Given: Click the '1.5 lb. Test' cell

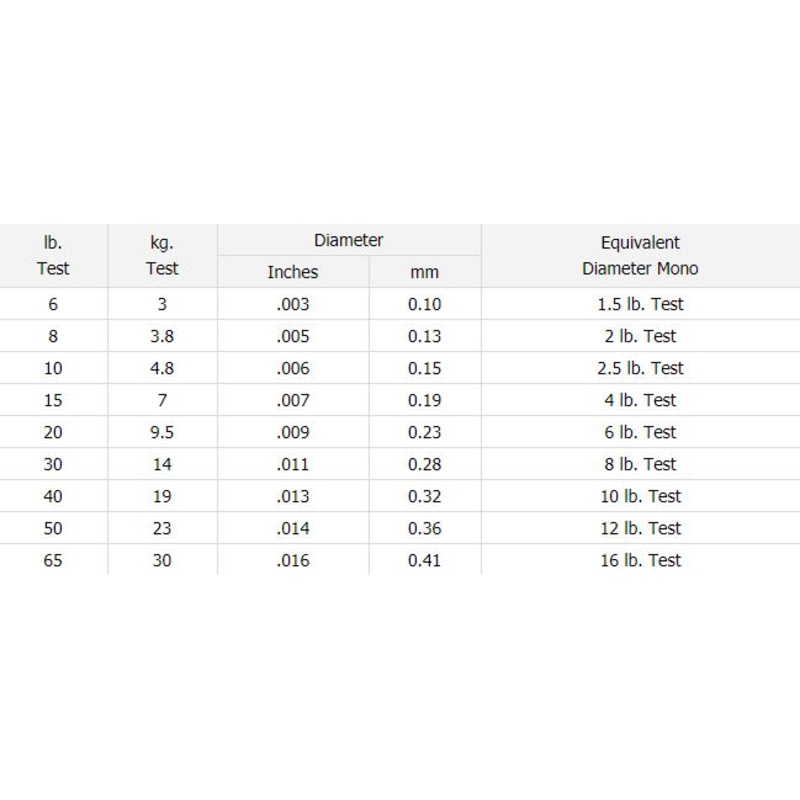Looking at the screenshot, I should pos(640,304).
